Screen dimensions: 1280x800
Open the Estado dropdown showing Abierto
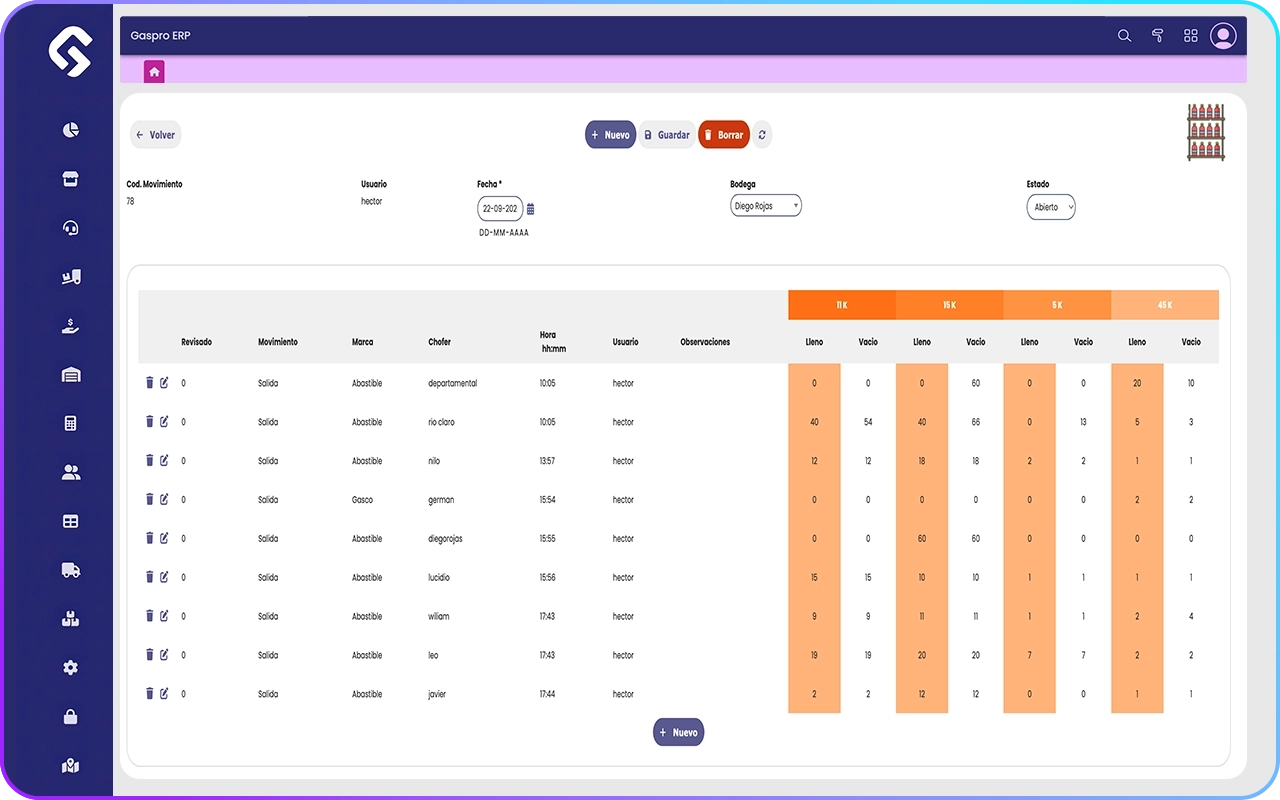[x=1050, y=207]
